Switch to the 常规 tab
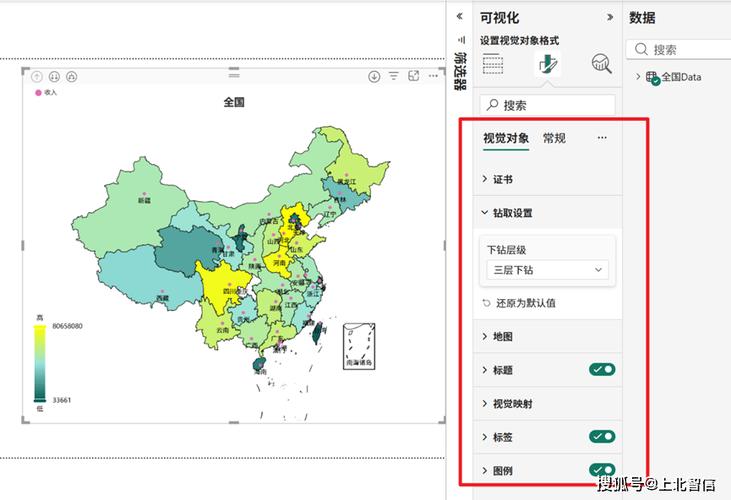Image resolution: width=731 pixels, height=500 pixels. [x=554, y=138]
